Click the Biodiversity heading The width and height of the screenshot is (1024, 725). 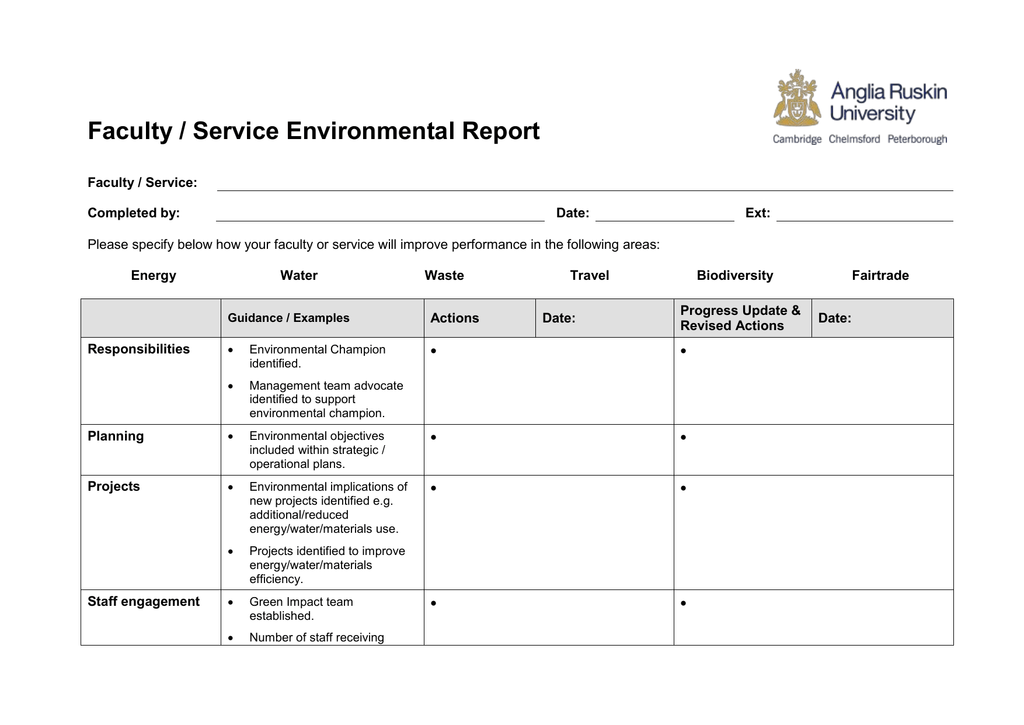[735, 276]
